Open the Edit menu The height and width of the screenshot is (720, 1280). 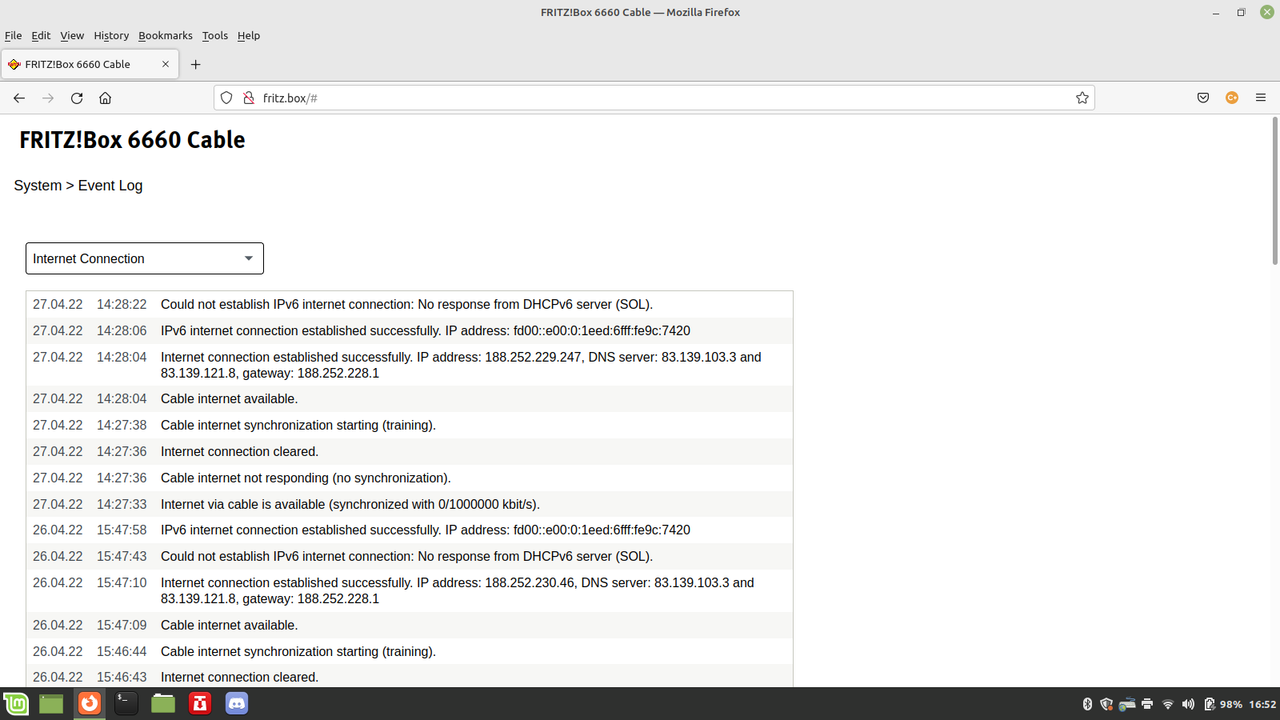(x=41, y=35)
